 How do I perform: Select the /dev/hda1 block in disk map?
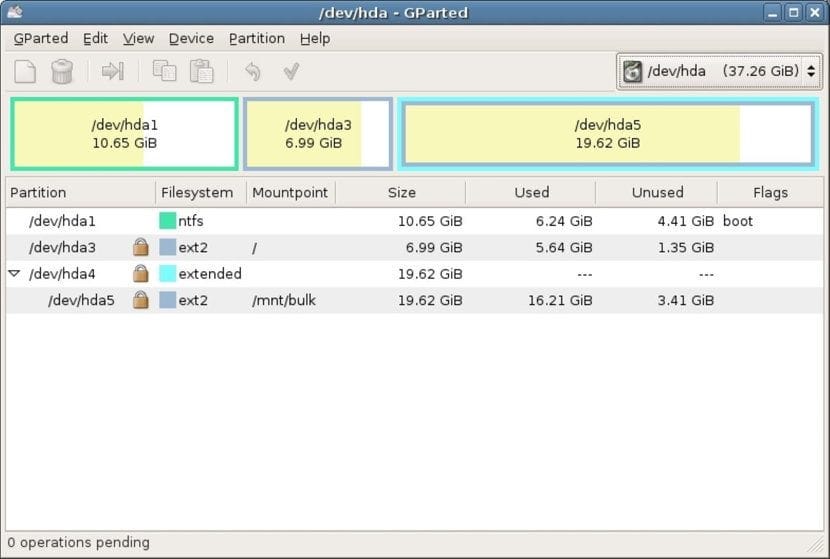pyautogui.click(x=124, y=134)
